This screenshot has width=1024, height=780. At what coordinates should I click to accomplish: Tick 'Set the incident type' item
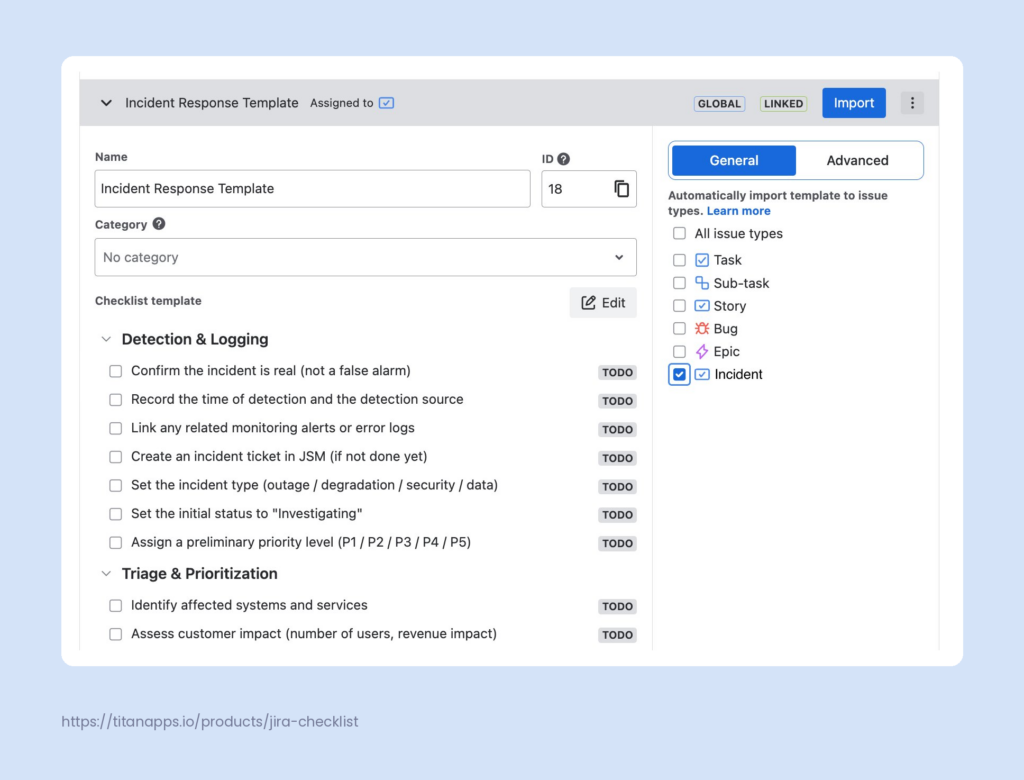coord(116,485)
